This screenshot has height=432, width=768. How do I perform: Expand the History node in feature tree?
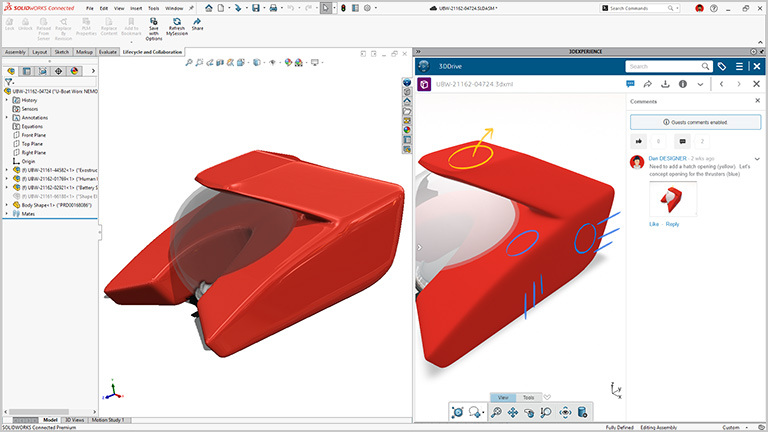click(7, 100)
